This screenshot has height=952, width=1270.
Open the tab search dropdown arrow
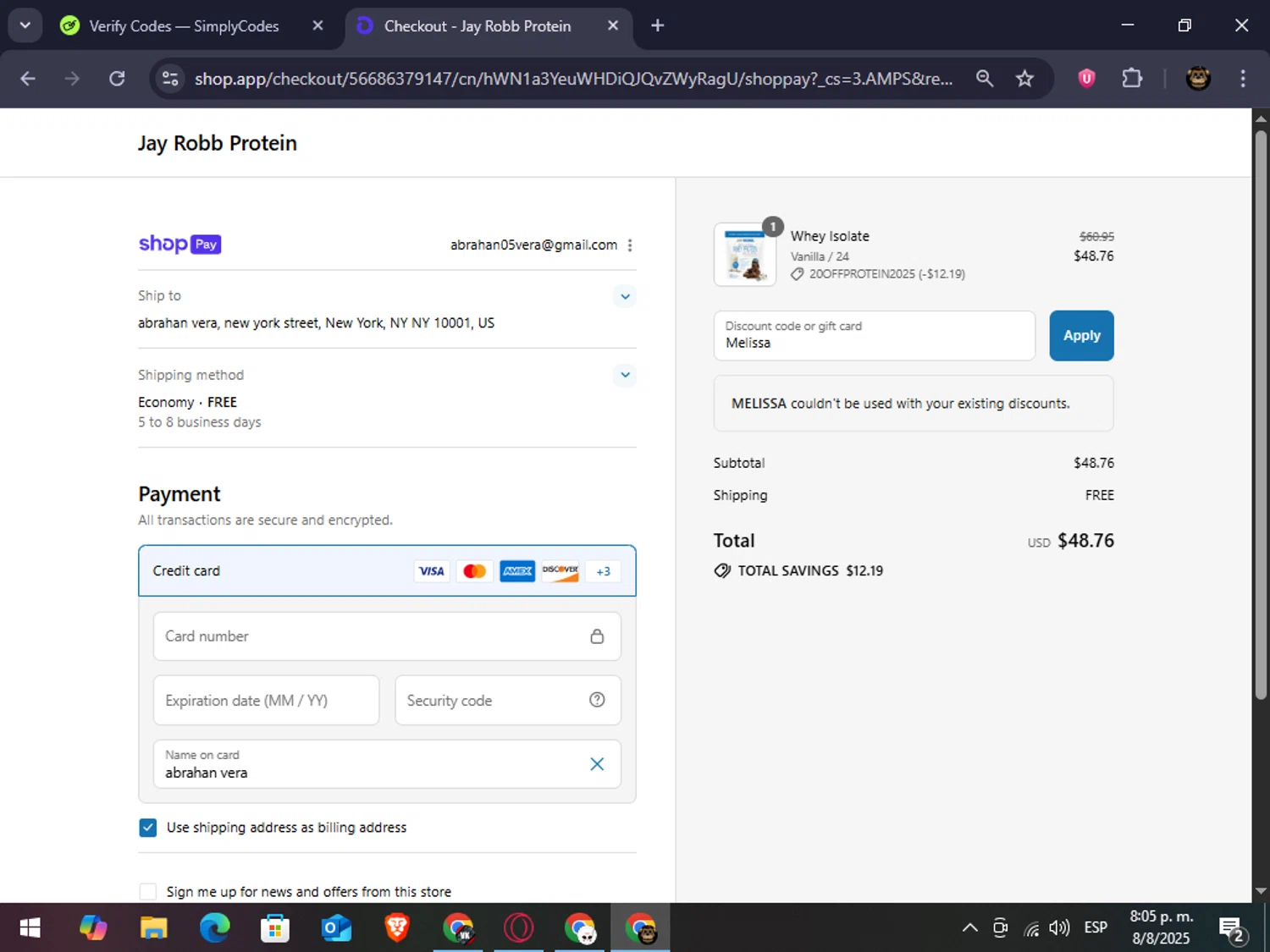(25, 25)
